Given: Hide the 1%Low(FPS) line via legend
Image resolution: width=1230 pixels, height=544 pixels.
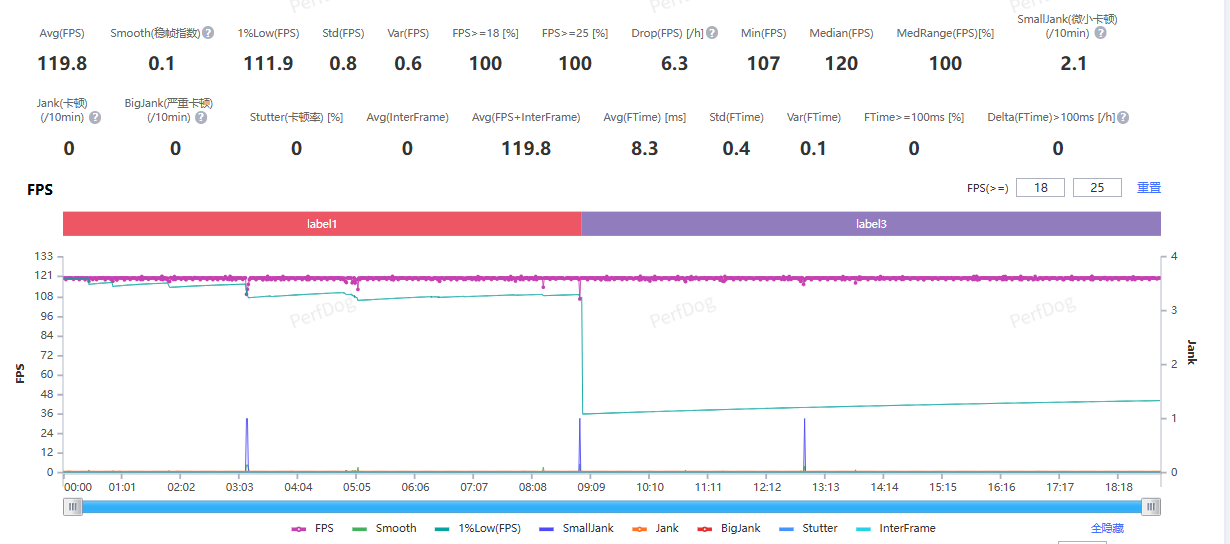Looking at the screenshot, I should pos(478,528).
